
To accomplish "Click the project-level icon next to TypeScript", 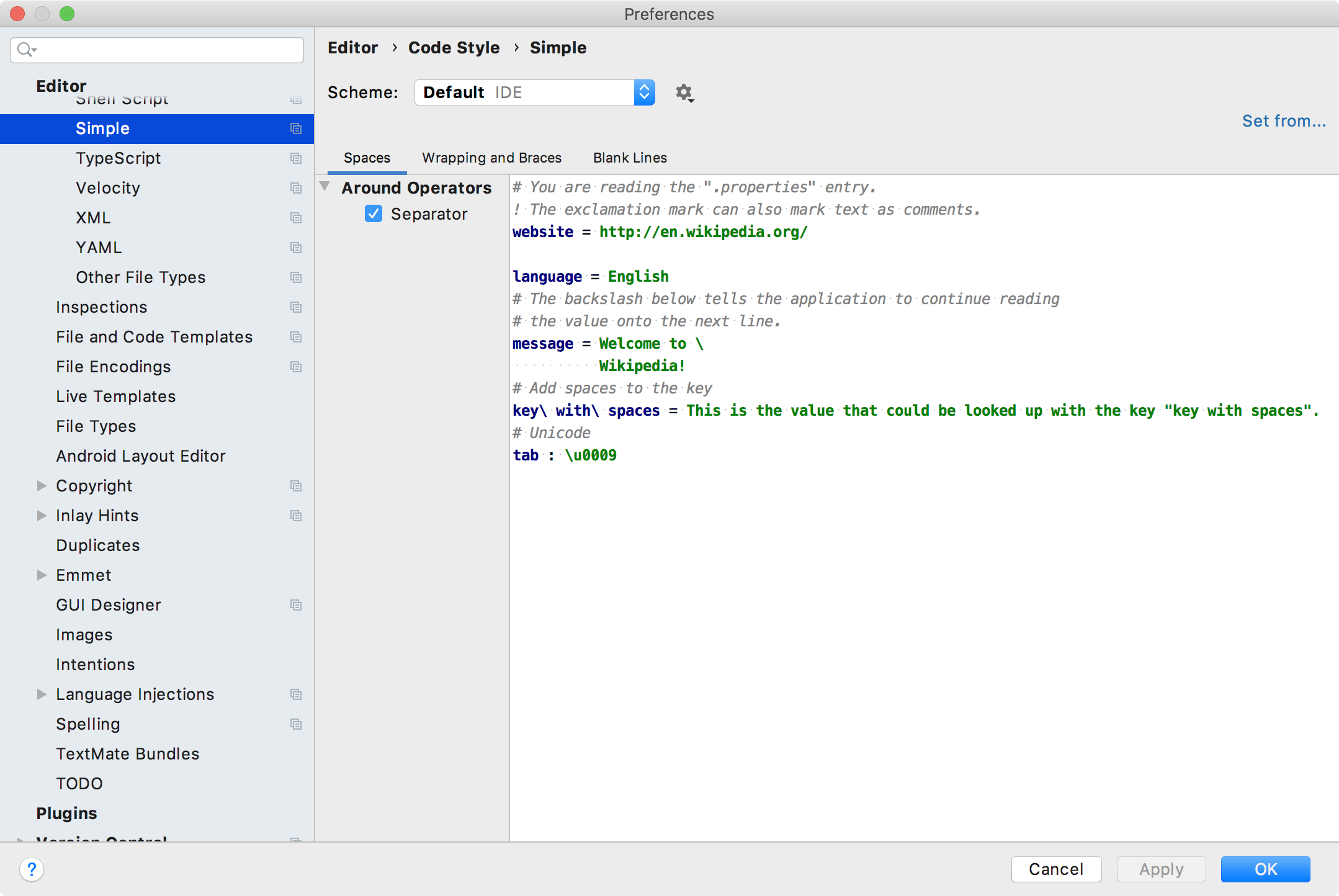I will pyautogui.click(x=296, y=158).
